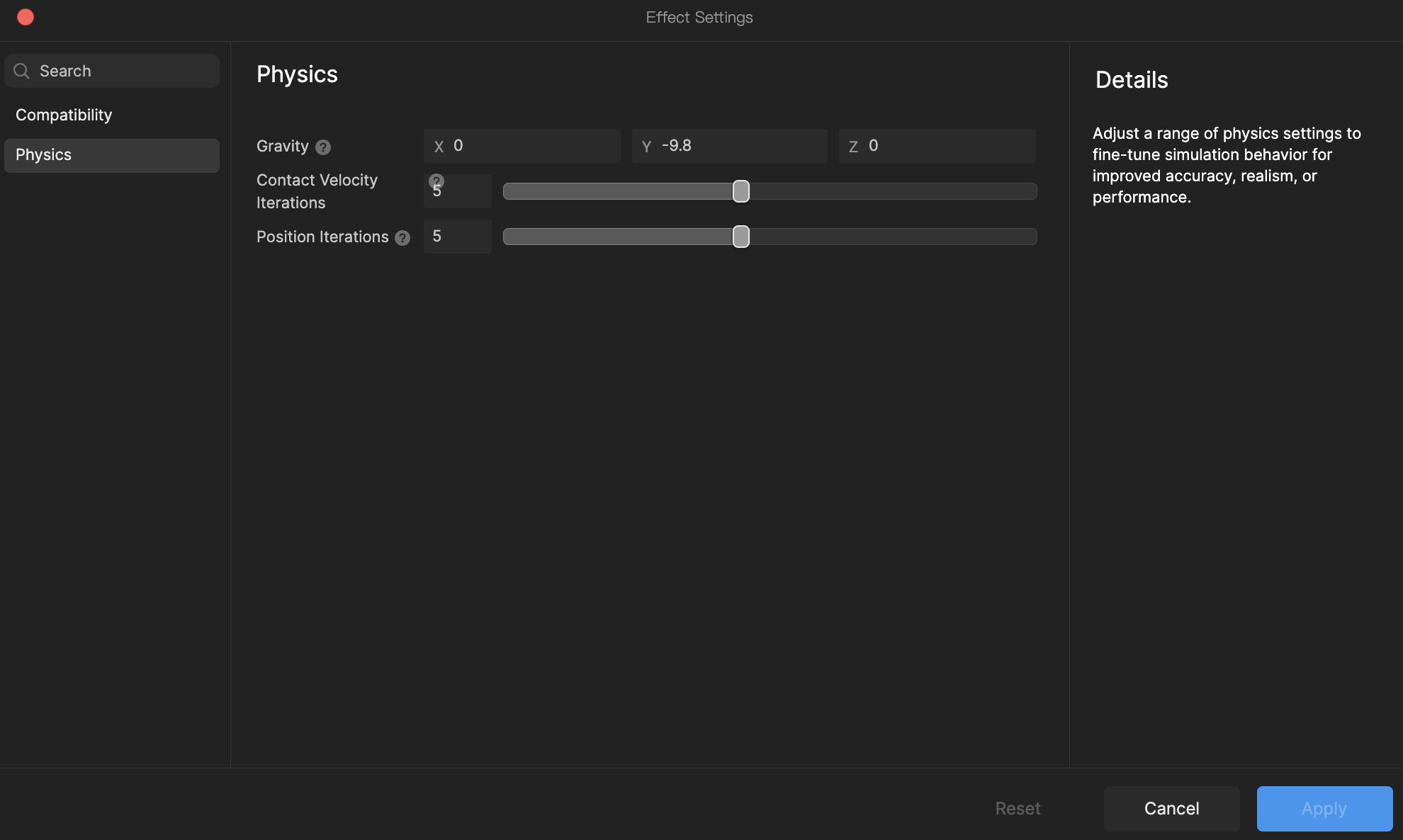
Task: Close the Effect Settings window
Action: click(26, 17)
